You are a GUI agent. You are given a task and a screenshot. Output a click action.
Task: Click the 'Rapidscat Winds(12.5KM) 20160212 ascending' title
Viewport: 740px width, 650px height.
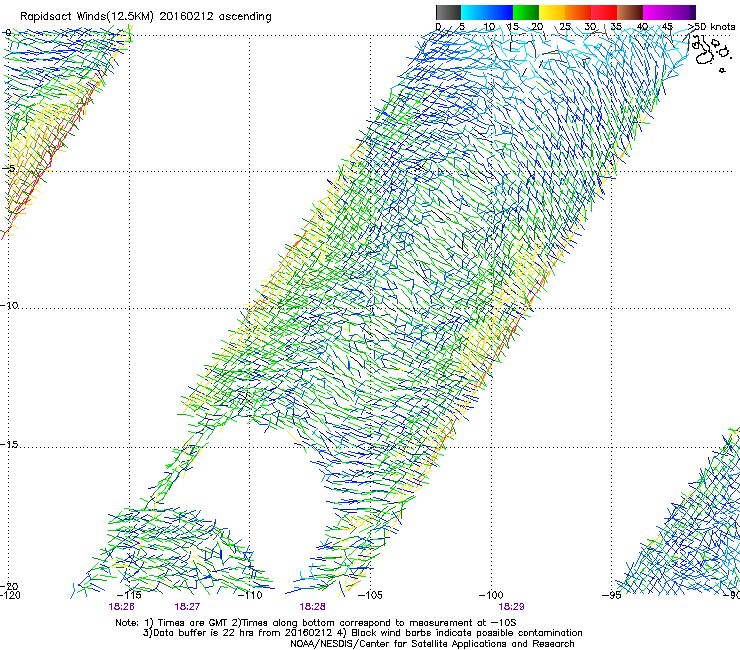click(x=145, y=17)
